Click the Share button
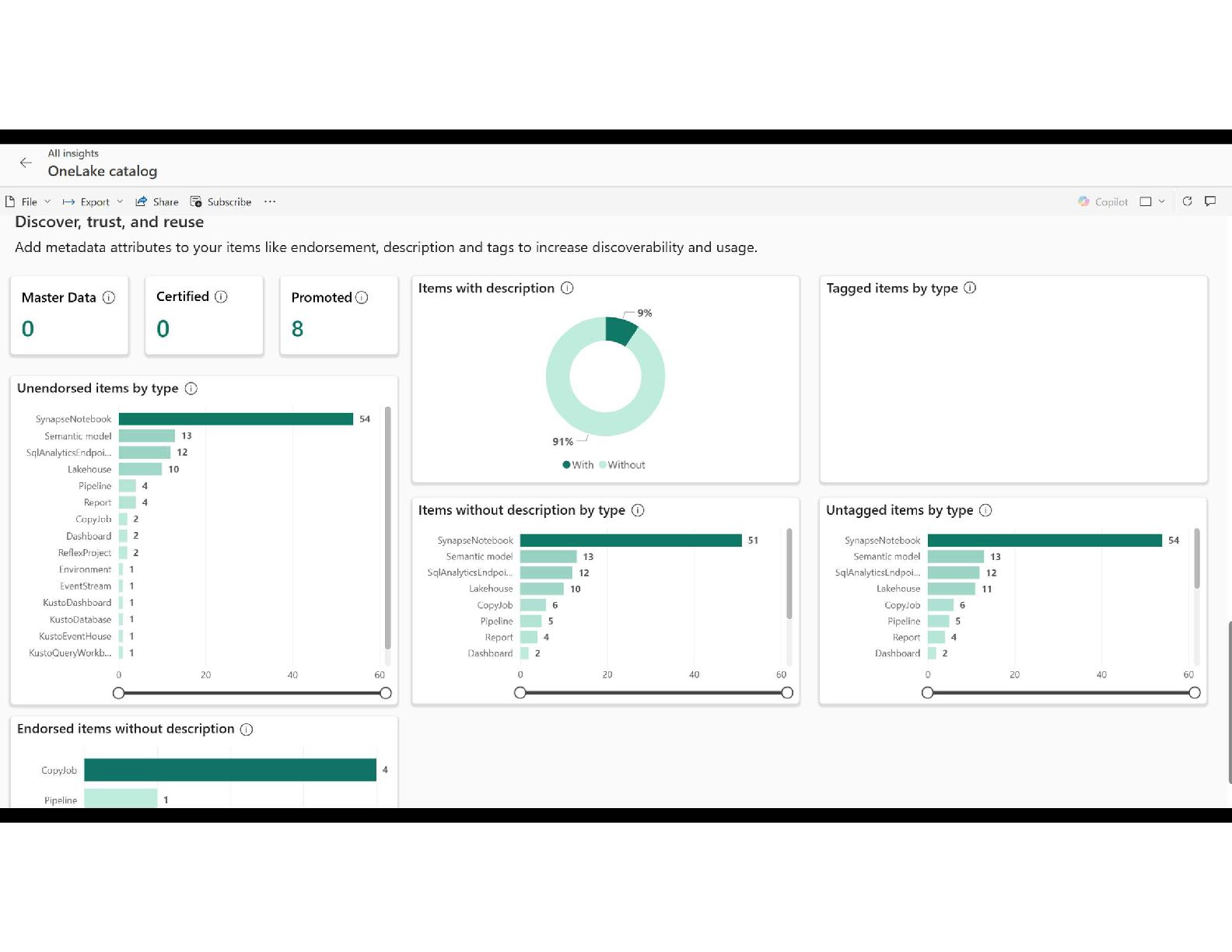1232x952 pixels. click(x=157, y=201)
